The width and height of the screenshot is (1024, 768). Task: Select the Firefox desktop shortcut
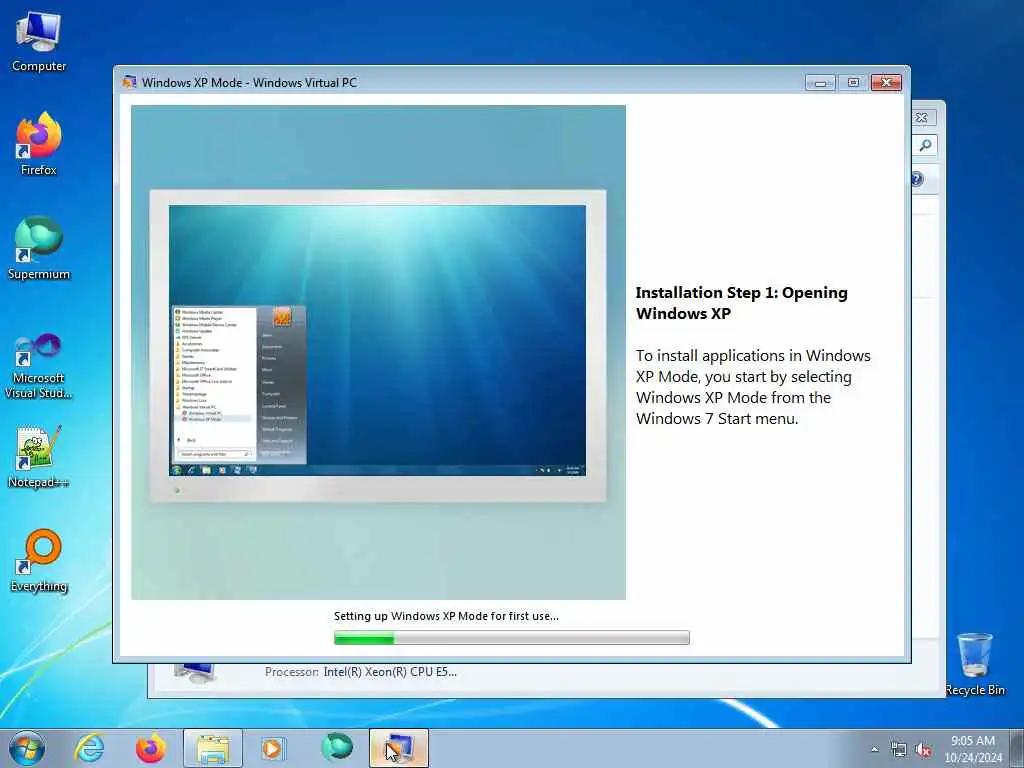pyautogui.click(x=39, y=144)
